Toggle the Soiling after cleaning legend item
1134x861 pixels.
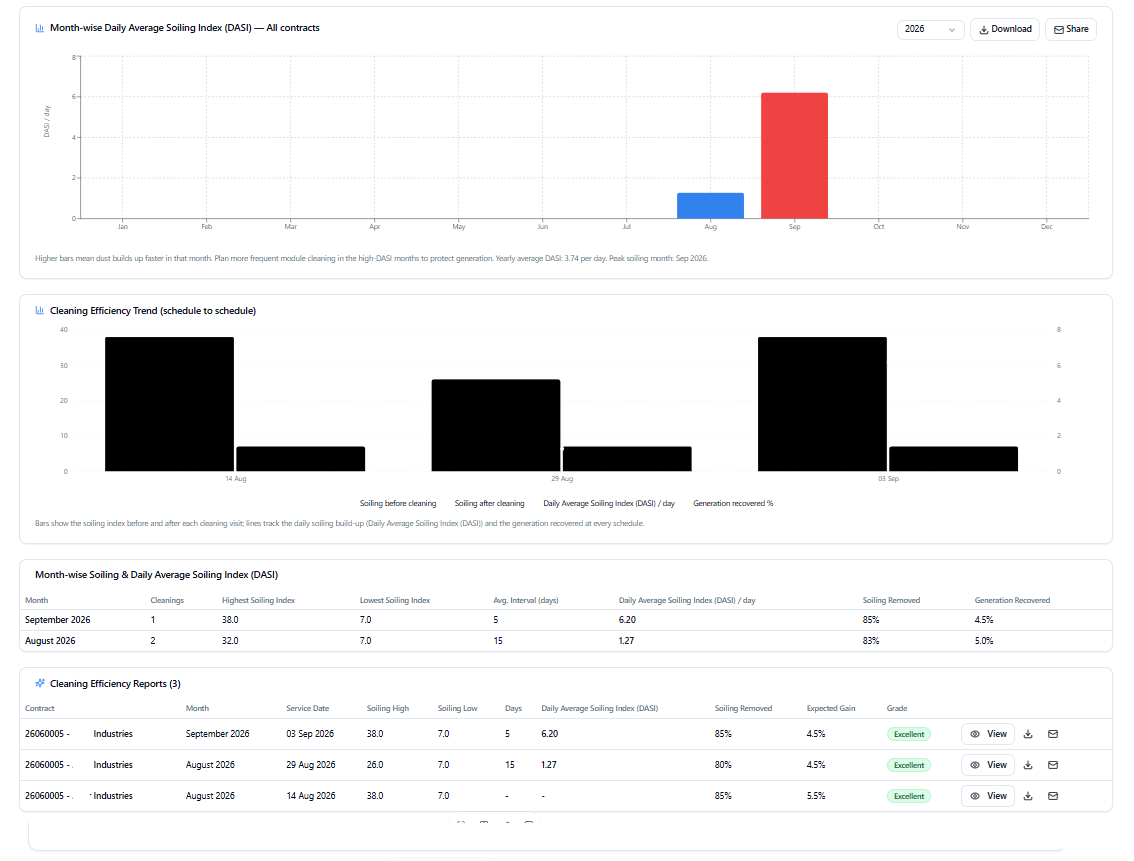(x=489, y=503)
